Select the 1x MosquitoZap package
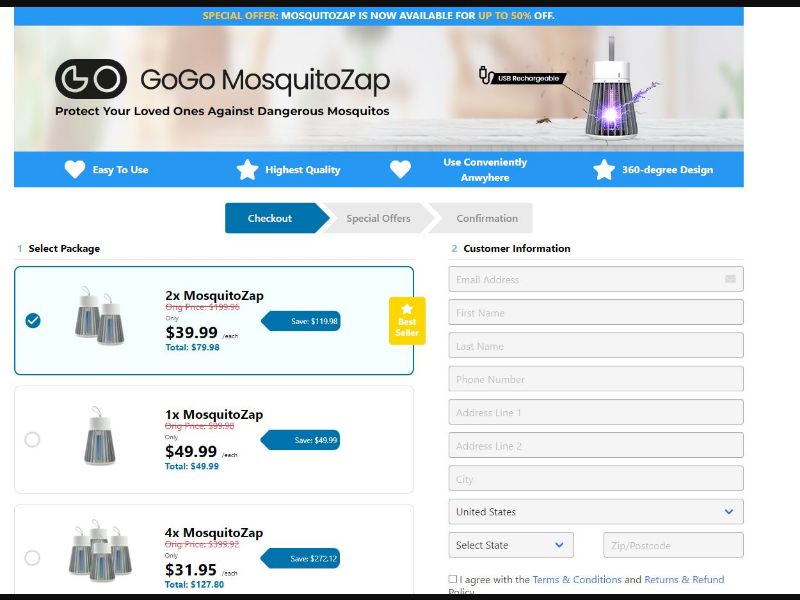The width and height of the screenshot is (800, 600). click(33, 439)
